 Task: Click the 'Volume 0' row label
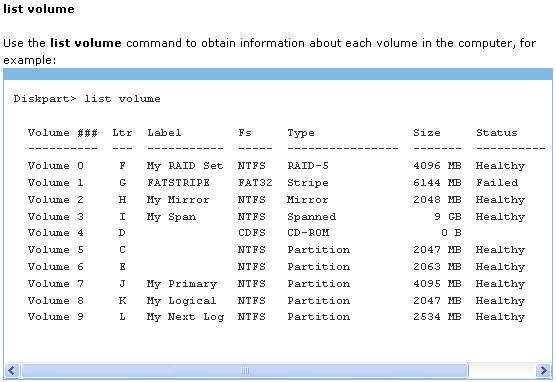click(56, 166)
